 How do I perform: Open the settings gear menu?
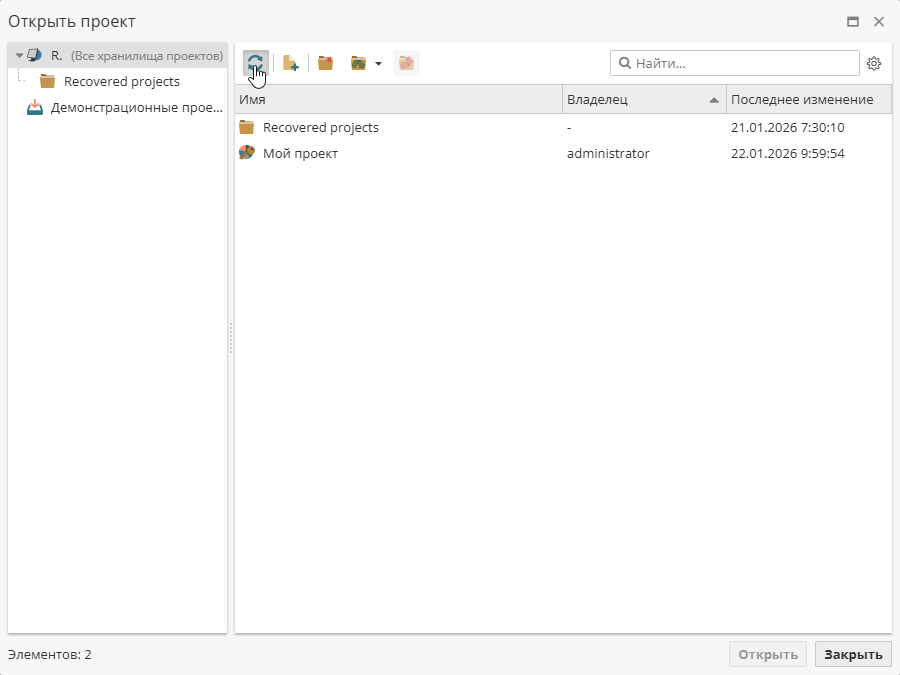[x=874, y=63]
